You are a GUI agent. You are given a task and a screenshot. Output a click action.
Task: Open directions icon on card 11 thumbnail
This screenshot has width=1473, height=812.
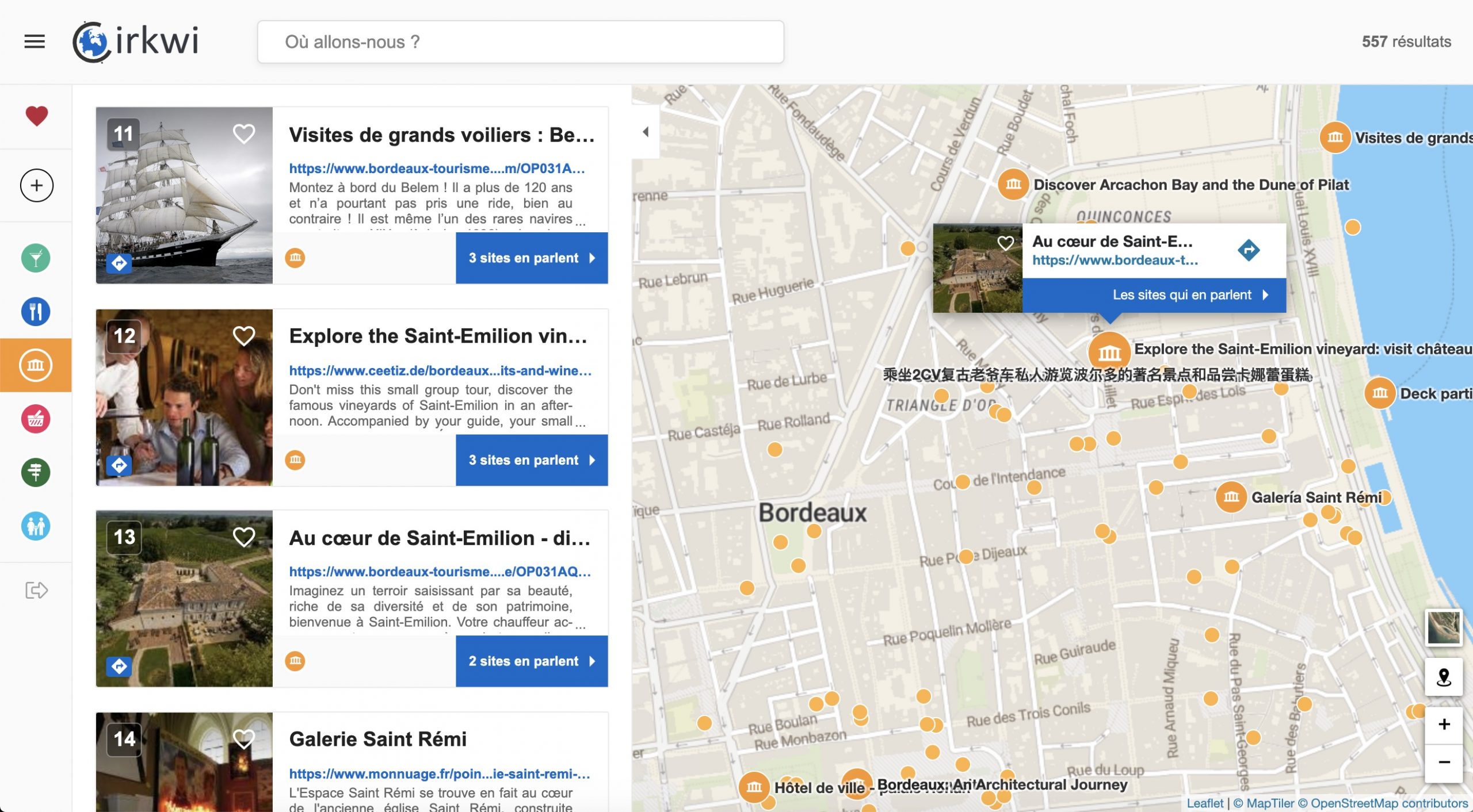[x=119, y=263]
